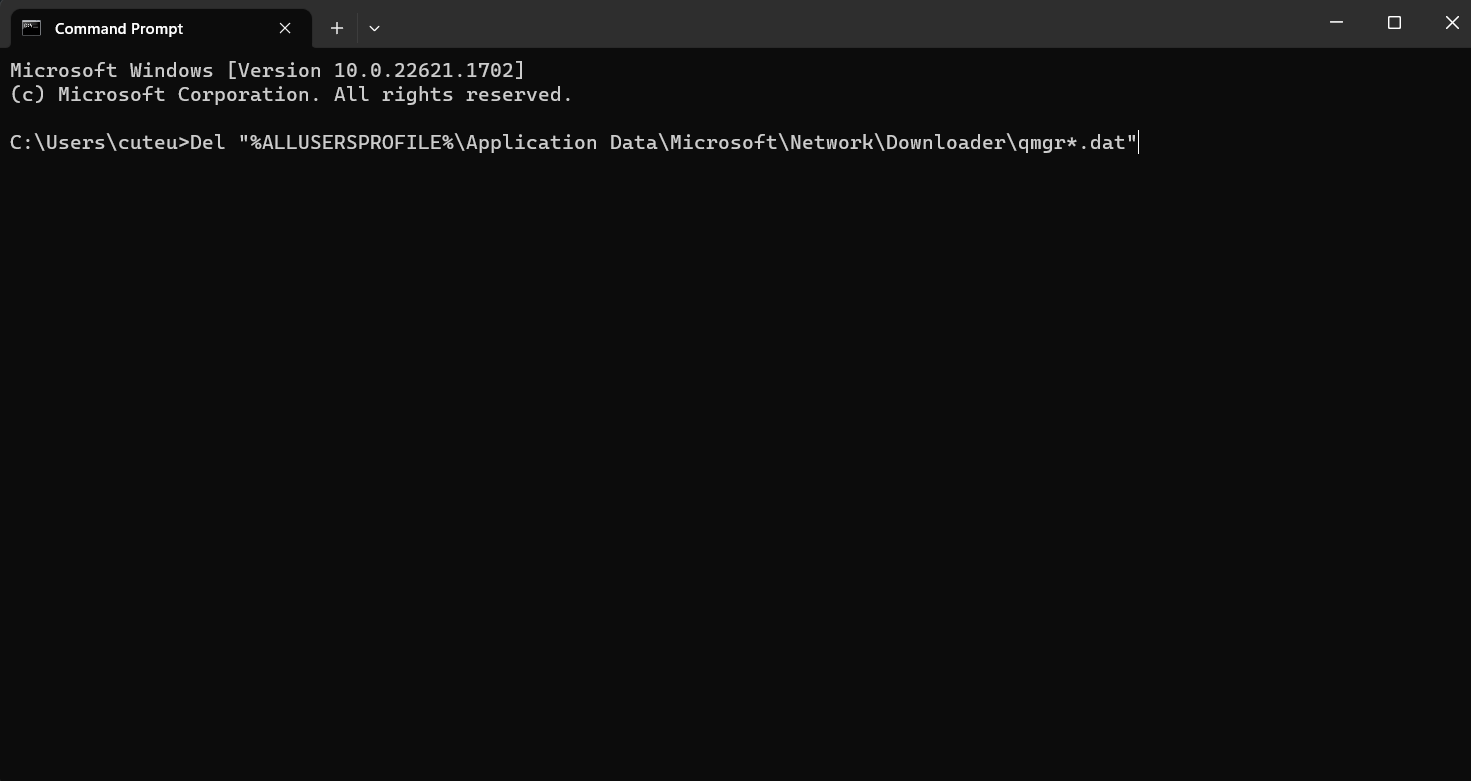Maximize the terminal window
Image resolution: width=1471 pixels, height=781 pixels.
(x=1394, y=22)
